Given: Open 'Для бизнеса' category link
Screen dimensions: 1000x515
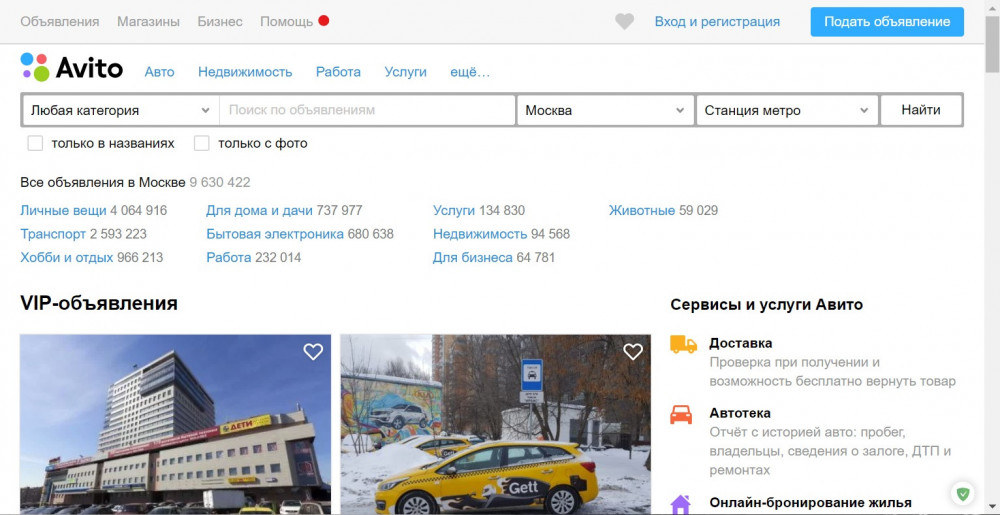Looking at the screenshot, I should tap(473, 258).
